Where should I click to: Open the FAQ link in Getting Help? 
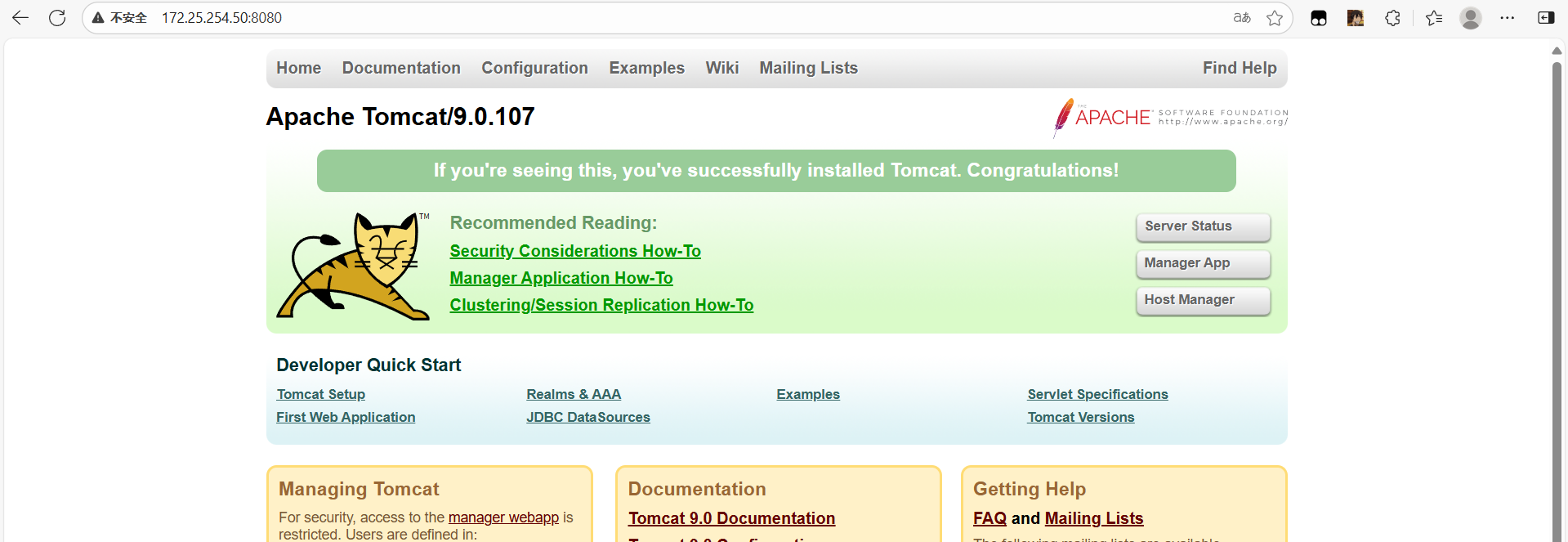(989, 518)
